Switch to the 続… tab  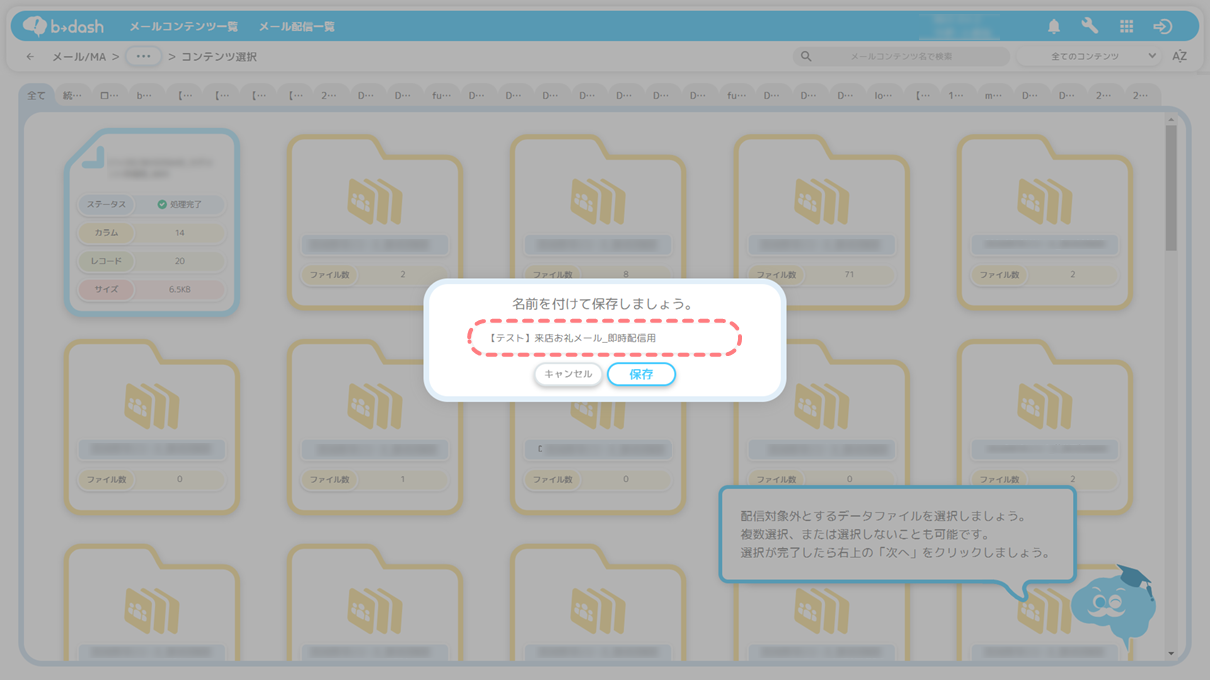pos(73,96)
